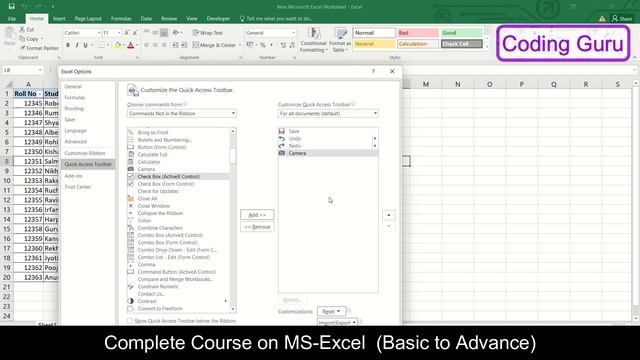This screenshot has width=640, height=360.
Task: Click the Cut scissors icon
Action: point(22,29)
